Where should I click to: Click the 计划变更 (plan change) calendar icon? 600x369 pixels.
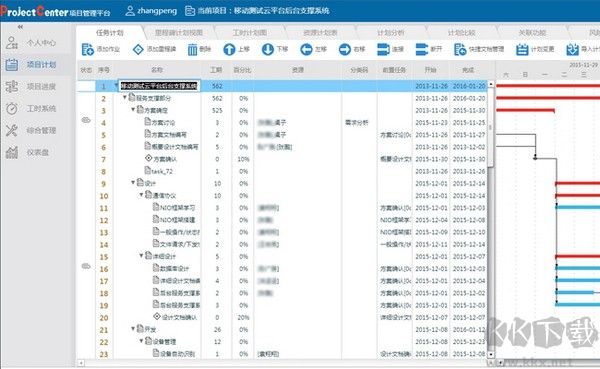point(522,49)
